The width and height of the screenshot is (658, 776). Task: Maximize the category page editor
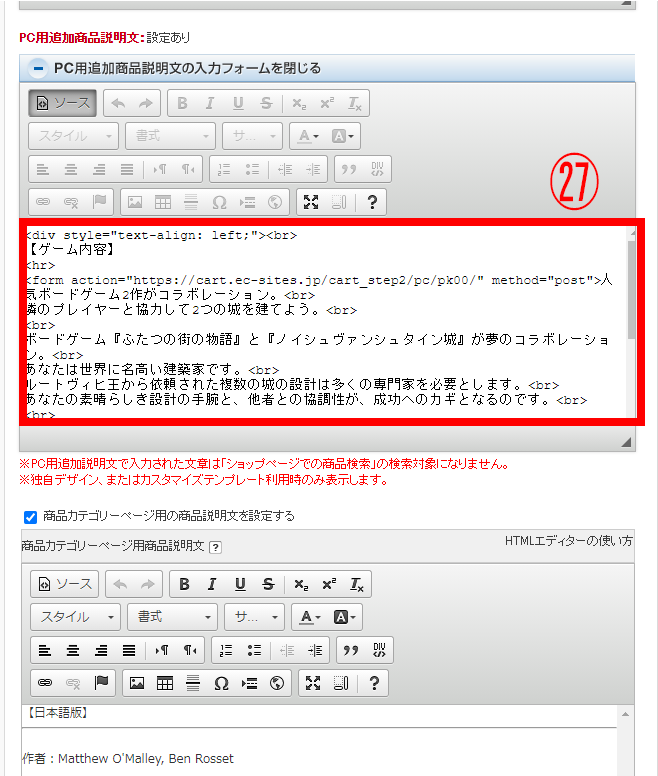coord(313,683)
